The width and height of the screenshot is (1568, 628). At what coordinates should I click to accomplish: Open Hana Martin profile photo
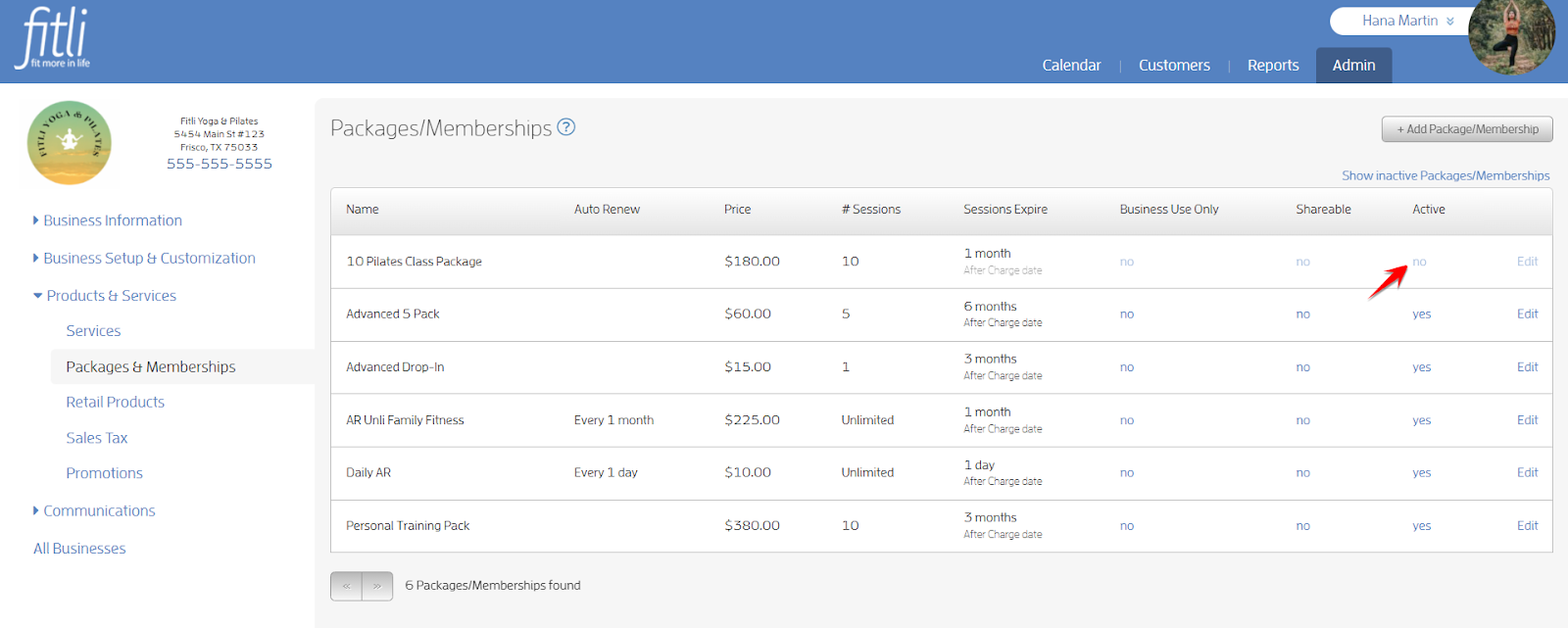click(1511, 37)
